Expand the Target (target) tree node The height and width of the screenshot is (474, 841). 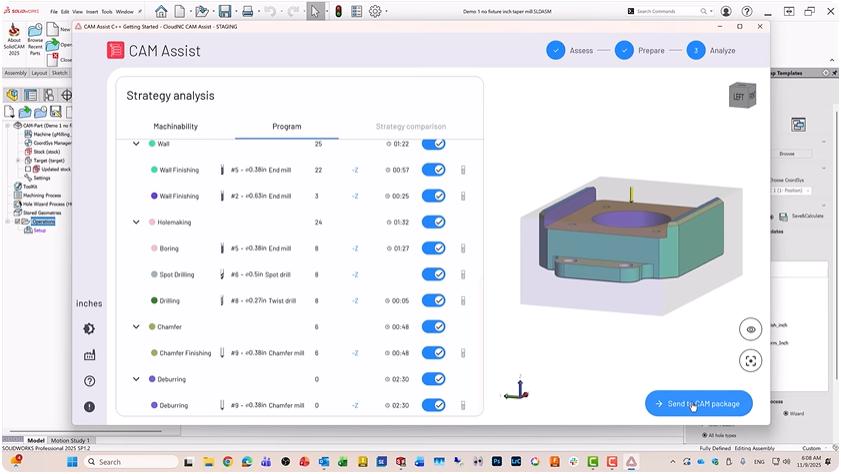[18, 160]
